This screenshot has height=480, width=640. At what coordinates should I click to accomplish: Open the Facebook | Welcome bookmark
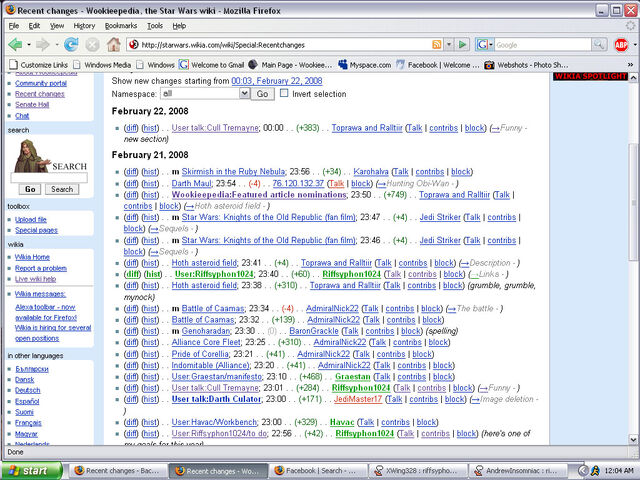pos(438,65)
